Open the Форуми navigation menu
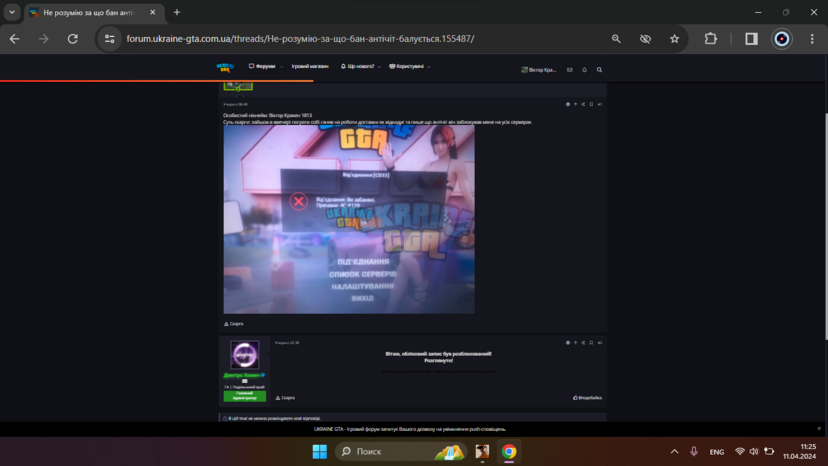The image size is (828, 466). click(262, 67)
